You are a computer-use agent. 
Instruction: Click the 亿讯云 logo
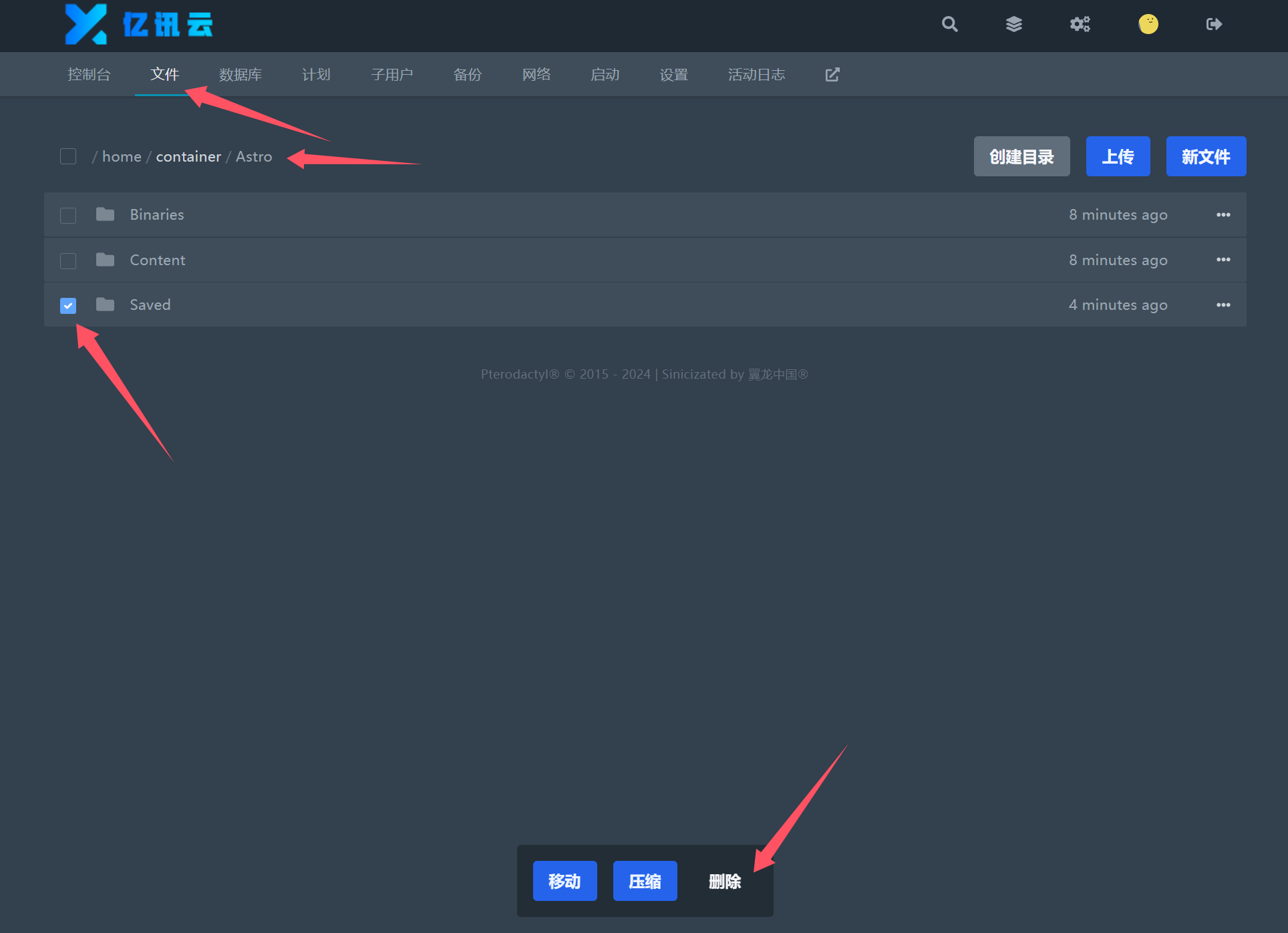pos(139,24)
